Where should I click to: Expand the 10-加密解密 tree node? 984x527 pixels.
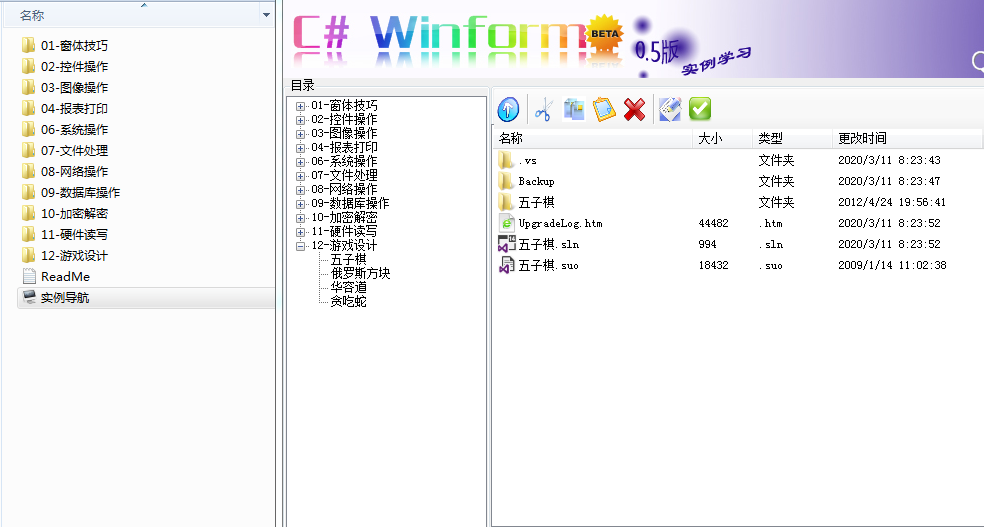pos(301,218)
